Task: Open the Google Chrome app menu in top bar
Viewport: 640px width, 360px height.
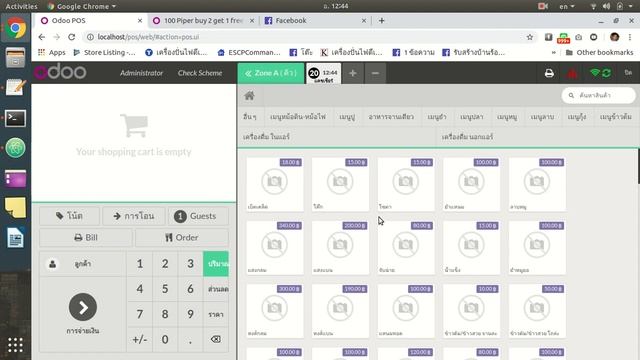Action: (82, 6)
